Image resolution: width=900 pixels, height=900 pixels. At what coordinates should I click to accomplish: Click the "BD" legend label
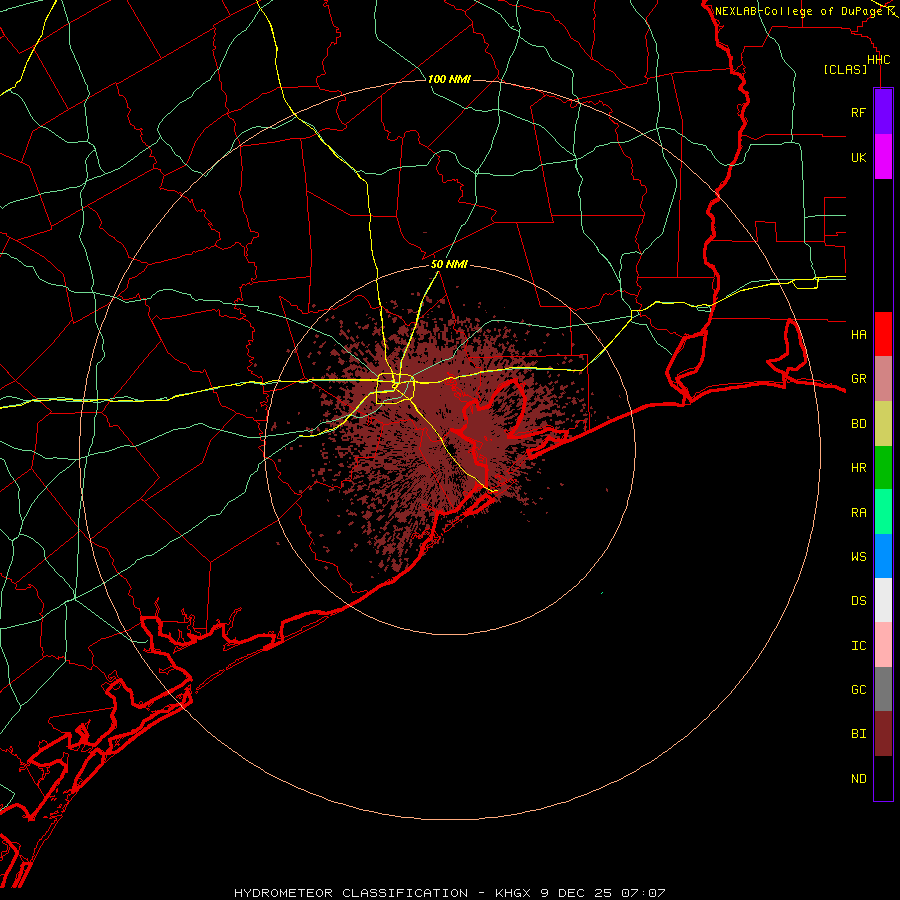(x=858, y=424)
